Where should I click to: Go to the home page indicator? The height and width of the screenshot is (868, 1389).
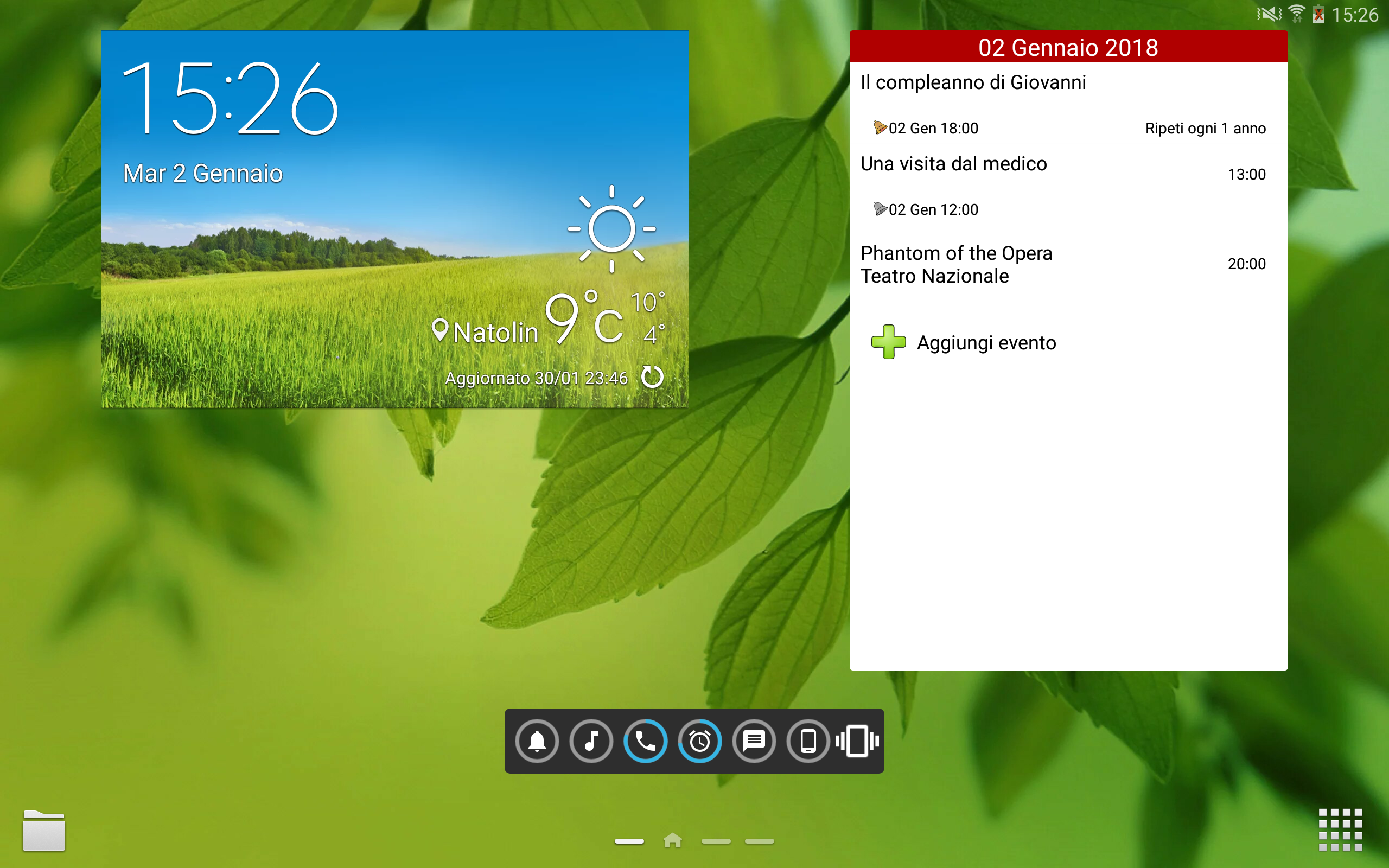(673, 841)
